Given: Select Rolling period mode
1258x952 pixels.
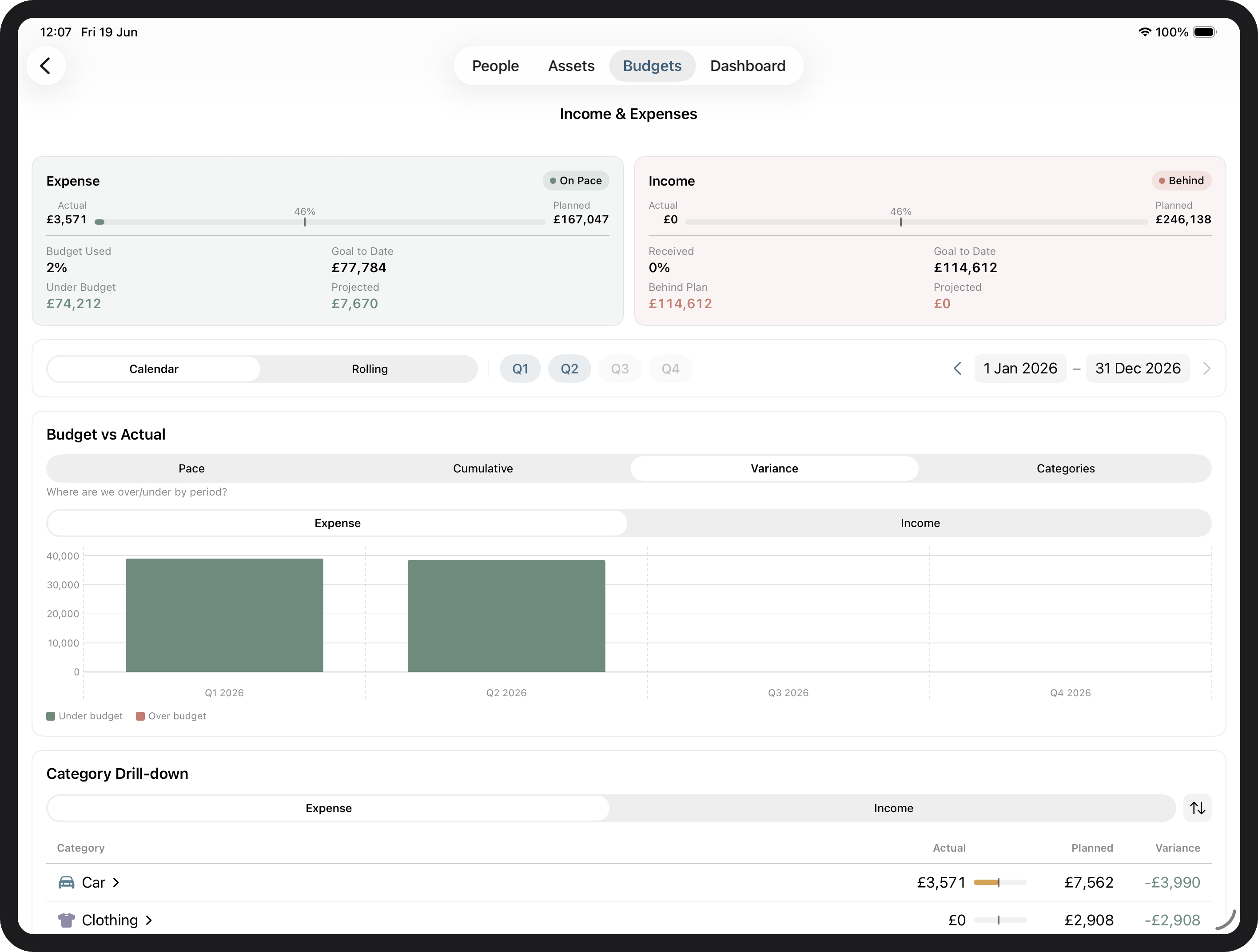Looking at the screenshot, I should (x=370, y=369).
